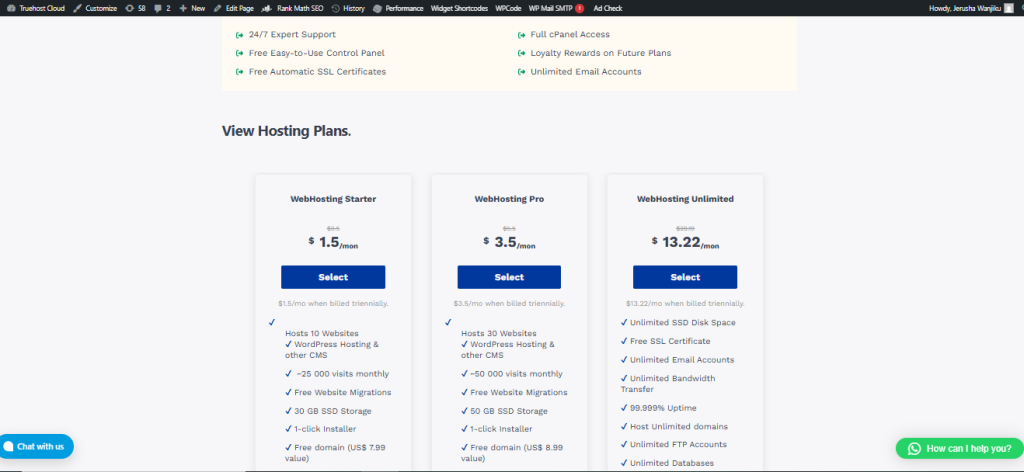Screen dimensions: 1024x472
Task: Click Host Unlimited domains feature
Action: [679, 426]
